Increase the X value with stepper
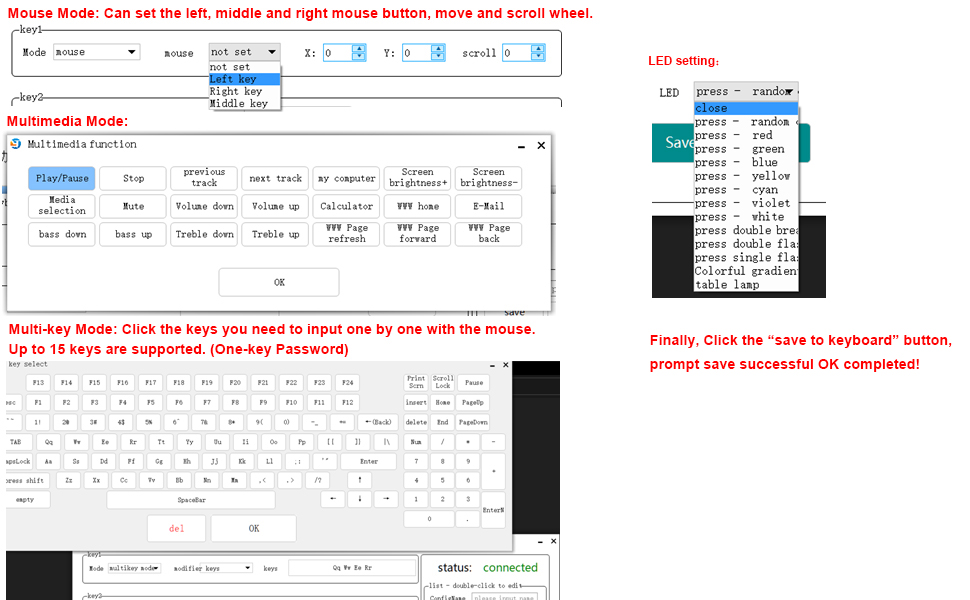This screenshot has width=970, height=600. pos(359,48)
